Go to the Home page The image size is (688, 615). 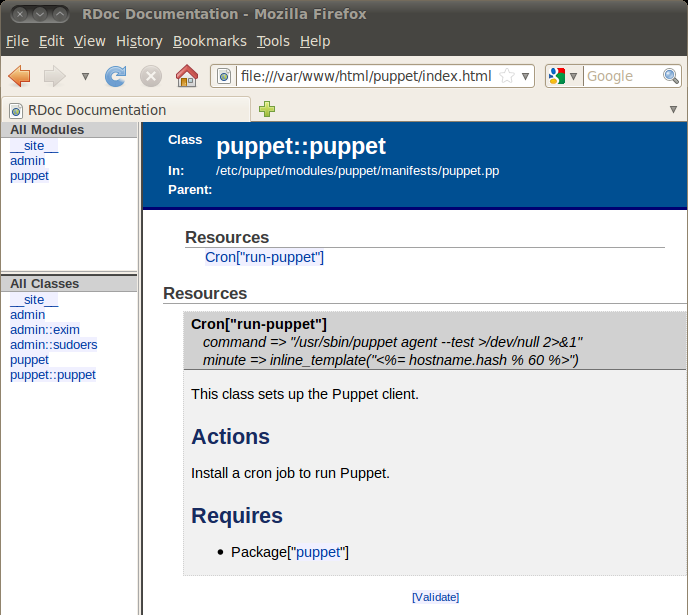pos(186,76)
